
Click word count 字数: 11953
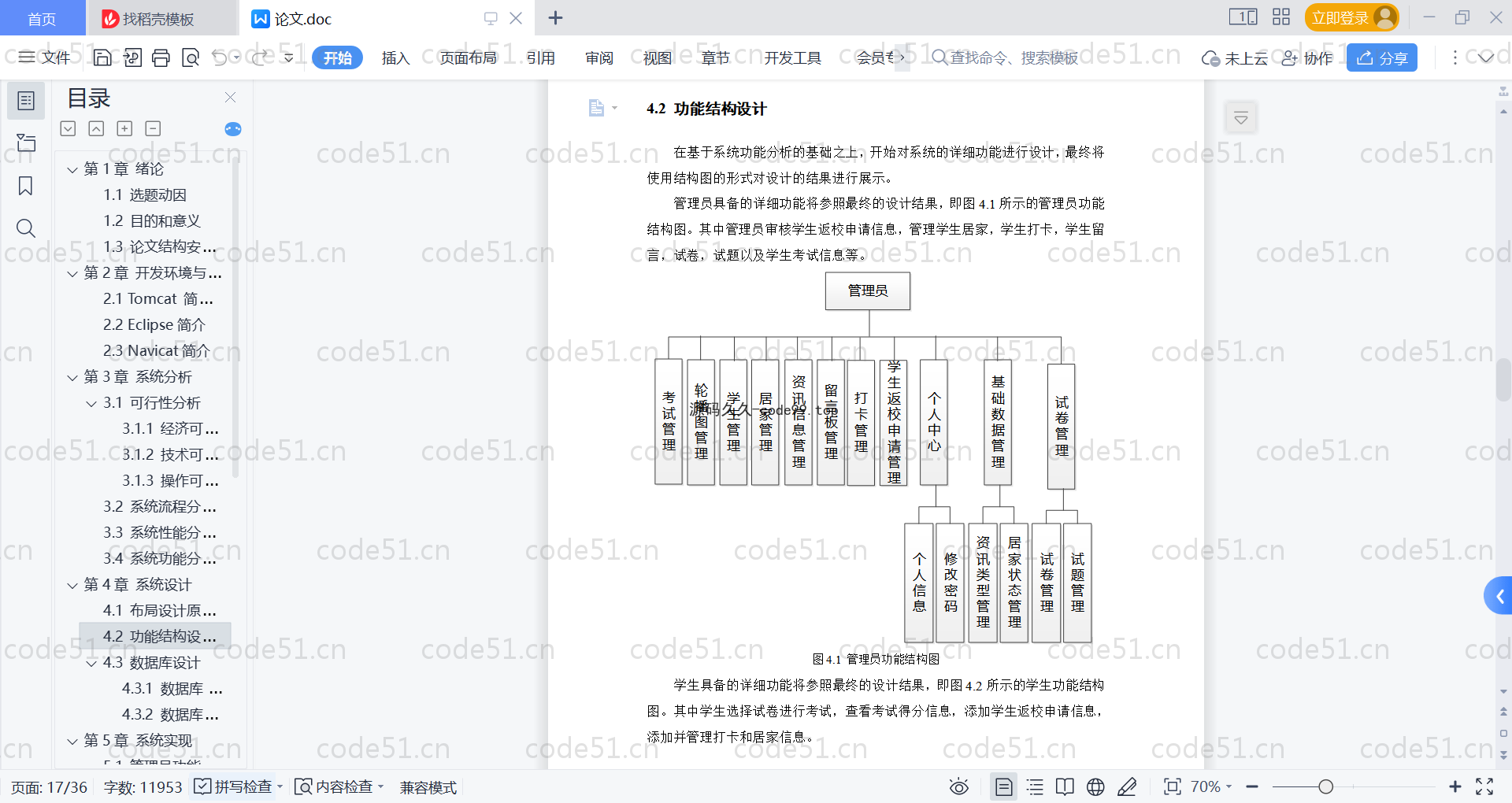pyautogui.click(x=143, y=787)
